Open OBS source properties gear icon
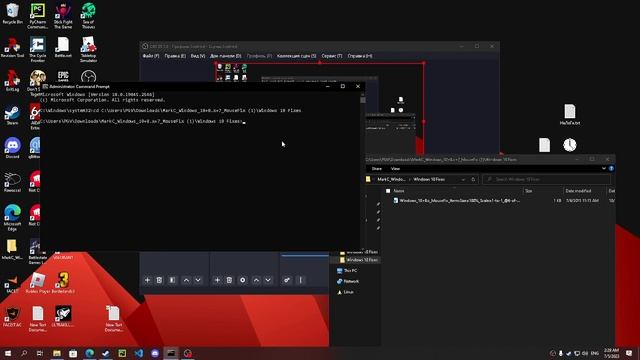 point(242,280)
